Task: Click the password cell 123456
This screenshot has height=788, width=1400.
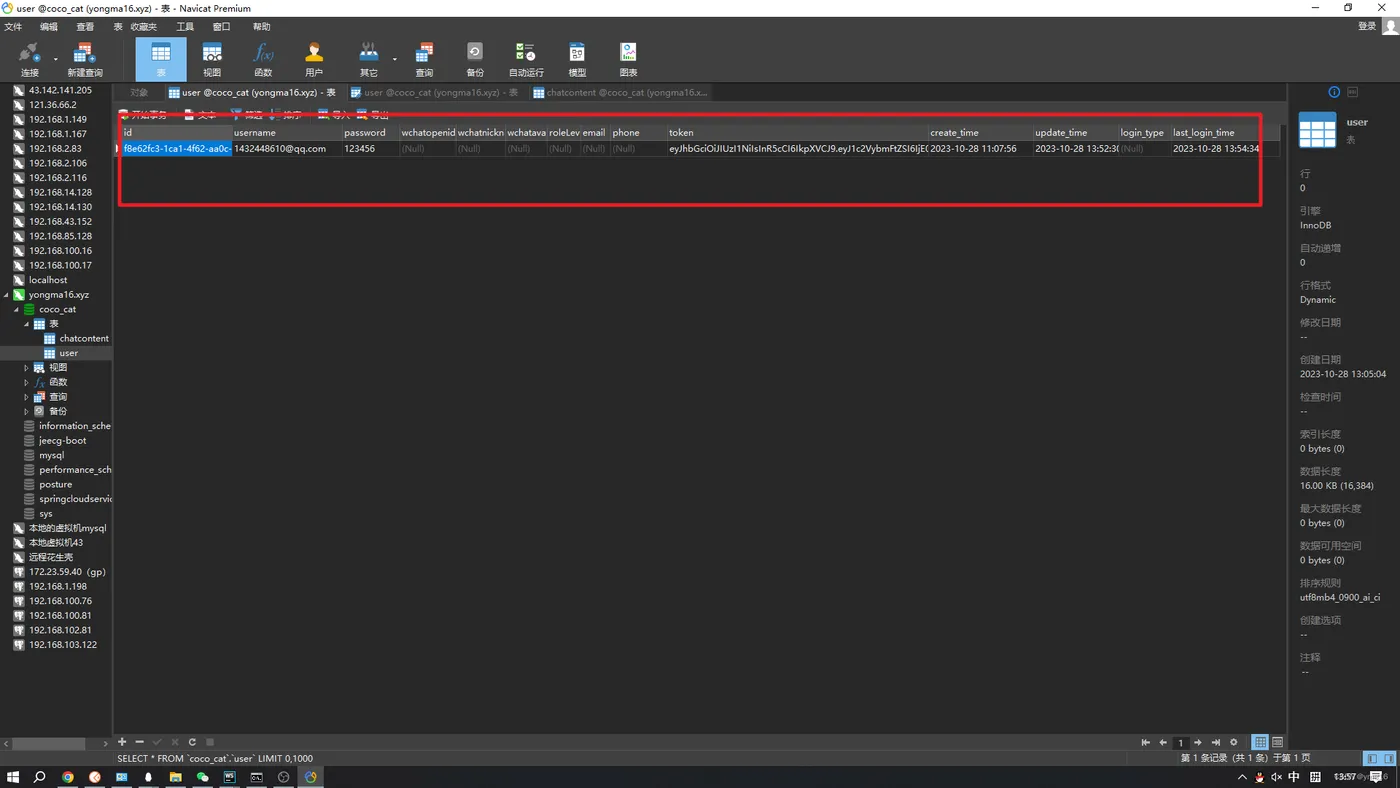Action: pyautogui.click(x=371, y=149)
